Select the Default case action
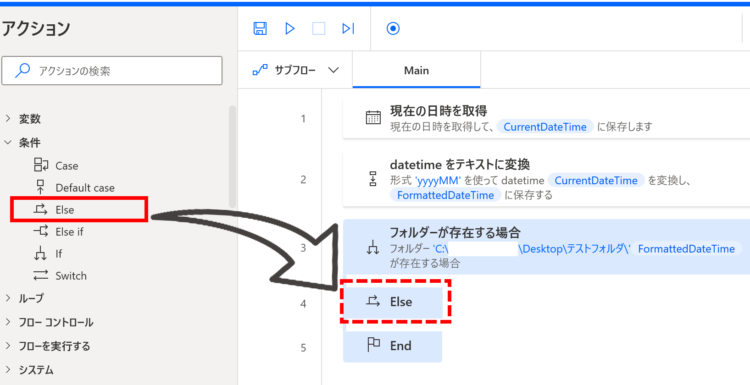Screen dimensions: 750x385 point(85,188)
